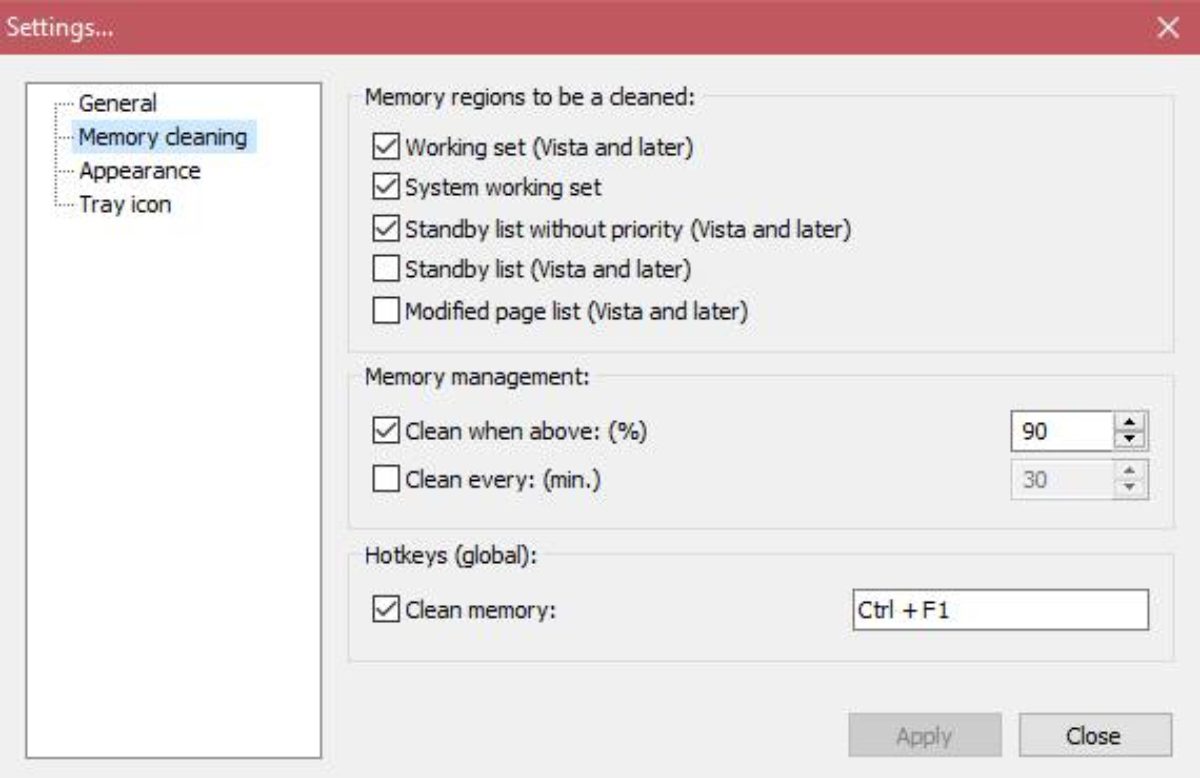Decrease the Clean when above percentage
Image resolution: width=1200 pixels, height=778 pixels.
pos(1131,440)
